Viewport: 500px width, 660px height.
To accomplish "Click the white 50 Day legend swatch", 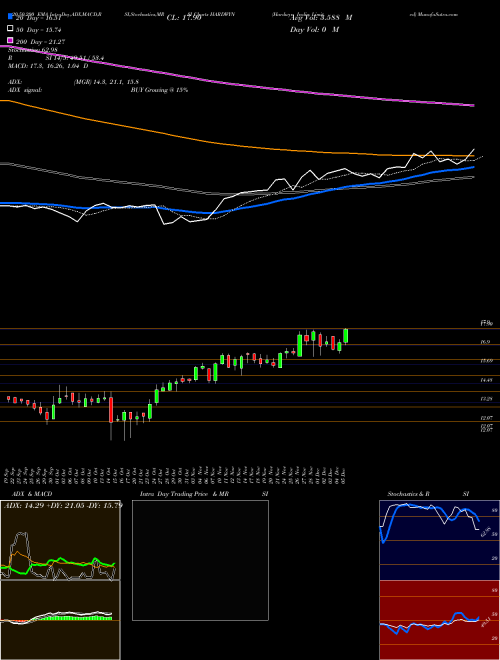I will pyautogui.click(x=10, y=29).
